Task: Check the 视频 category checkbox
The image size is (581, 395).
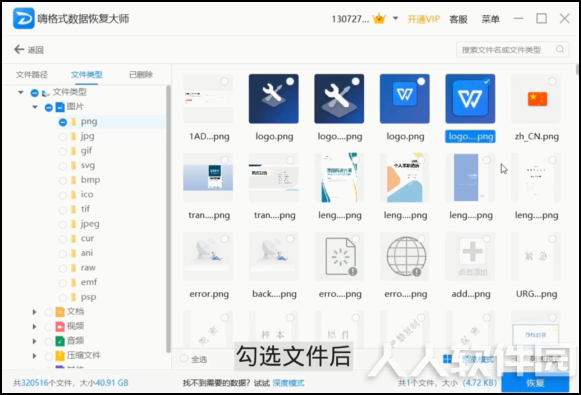Action: (x=49, y=326)
